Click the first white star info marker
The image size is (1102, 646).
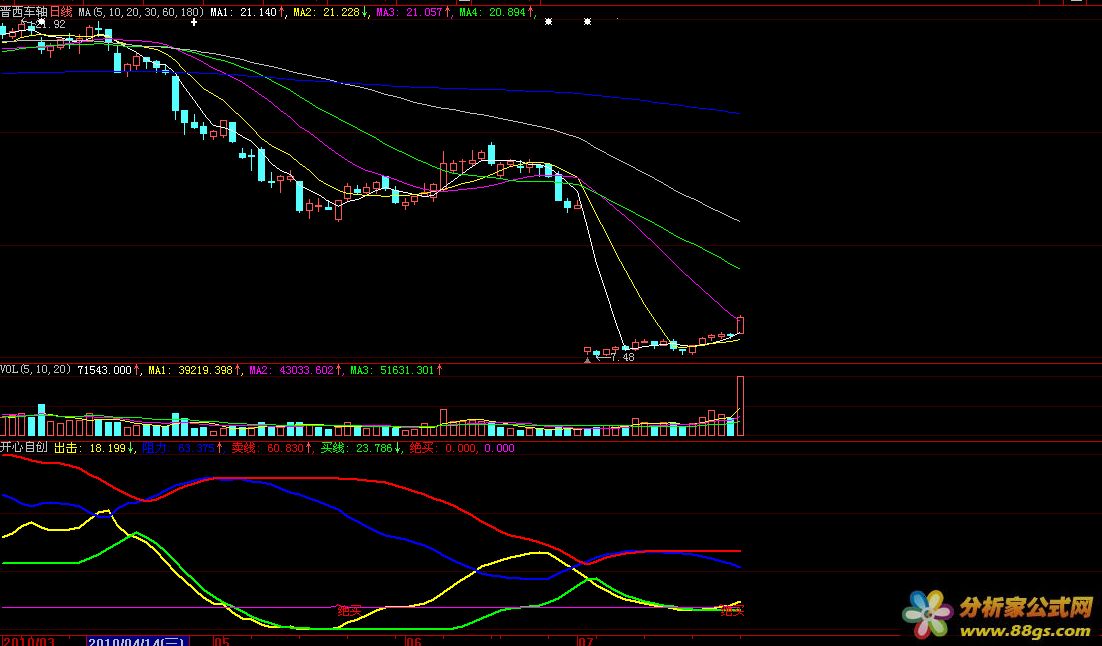click(x=548, y=22)
